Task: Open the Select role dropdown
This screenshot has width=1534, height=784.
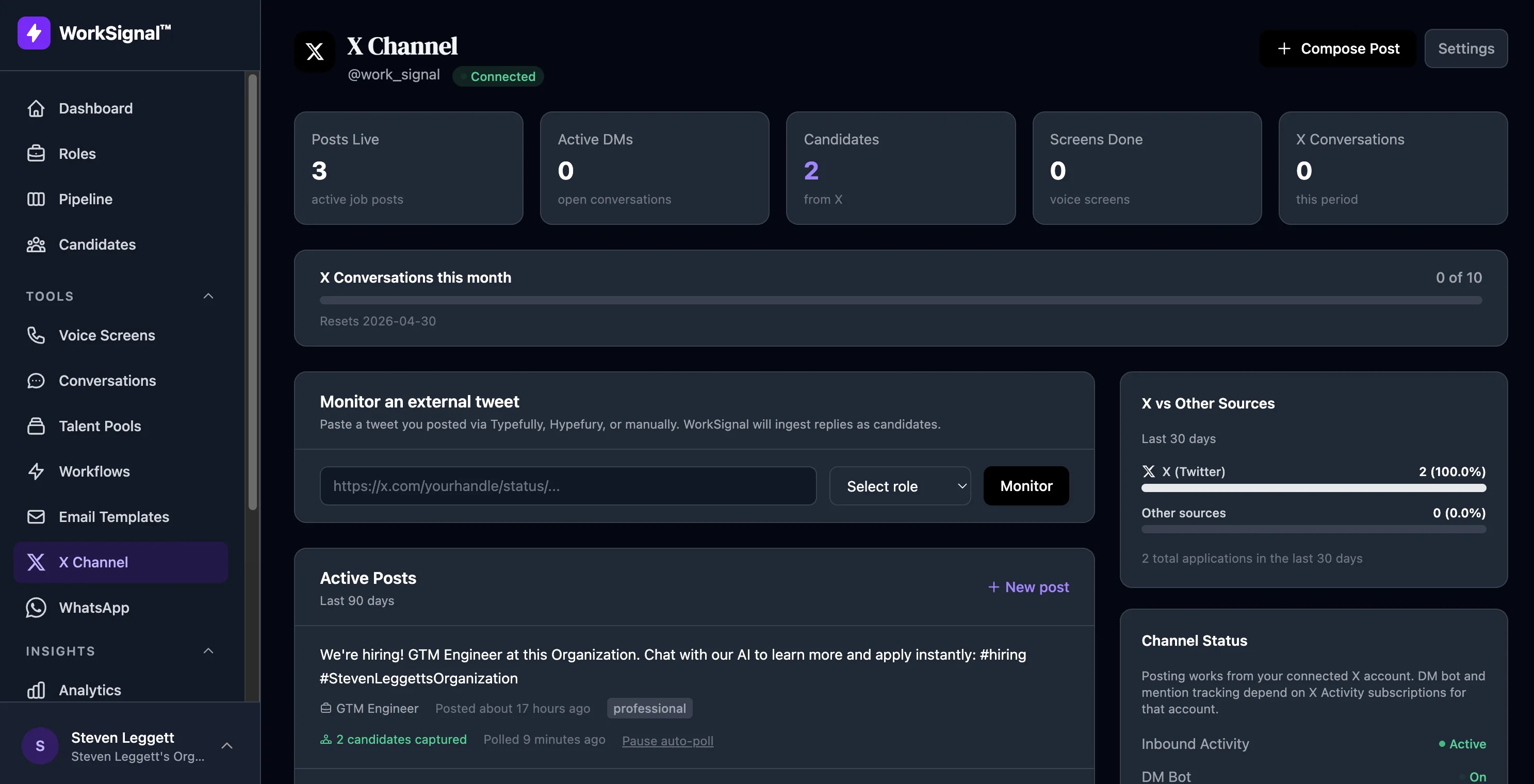Action: 900,486
